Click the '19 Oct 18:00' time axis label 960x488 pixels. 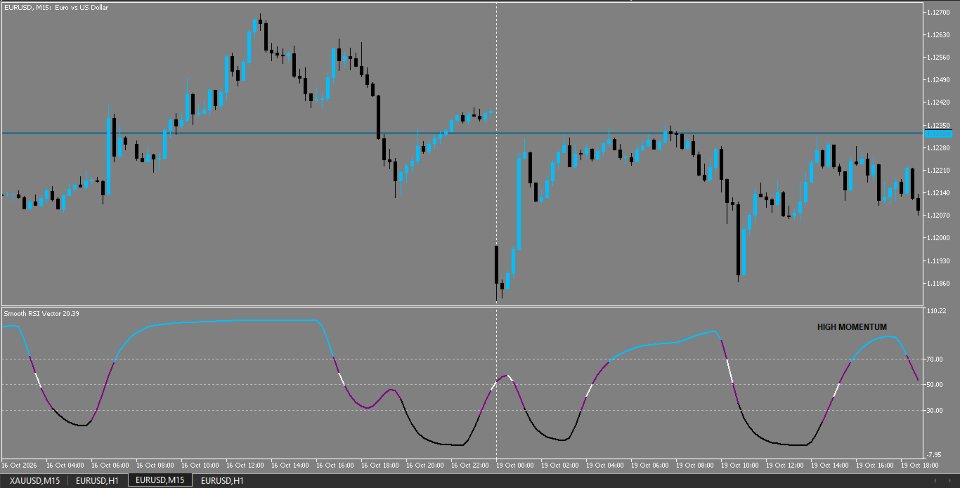(x=920, y=465)
